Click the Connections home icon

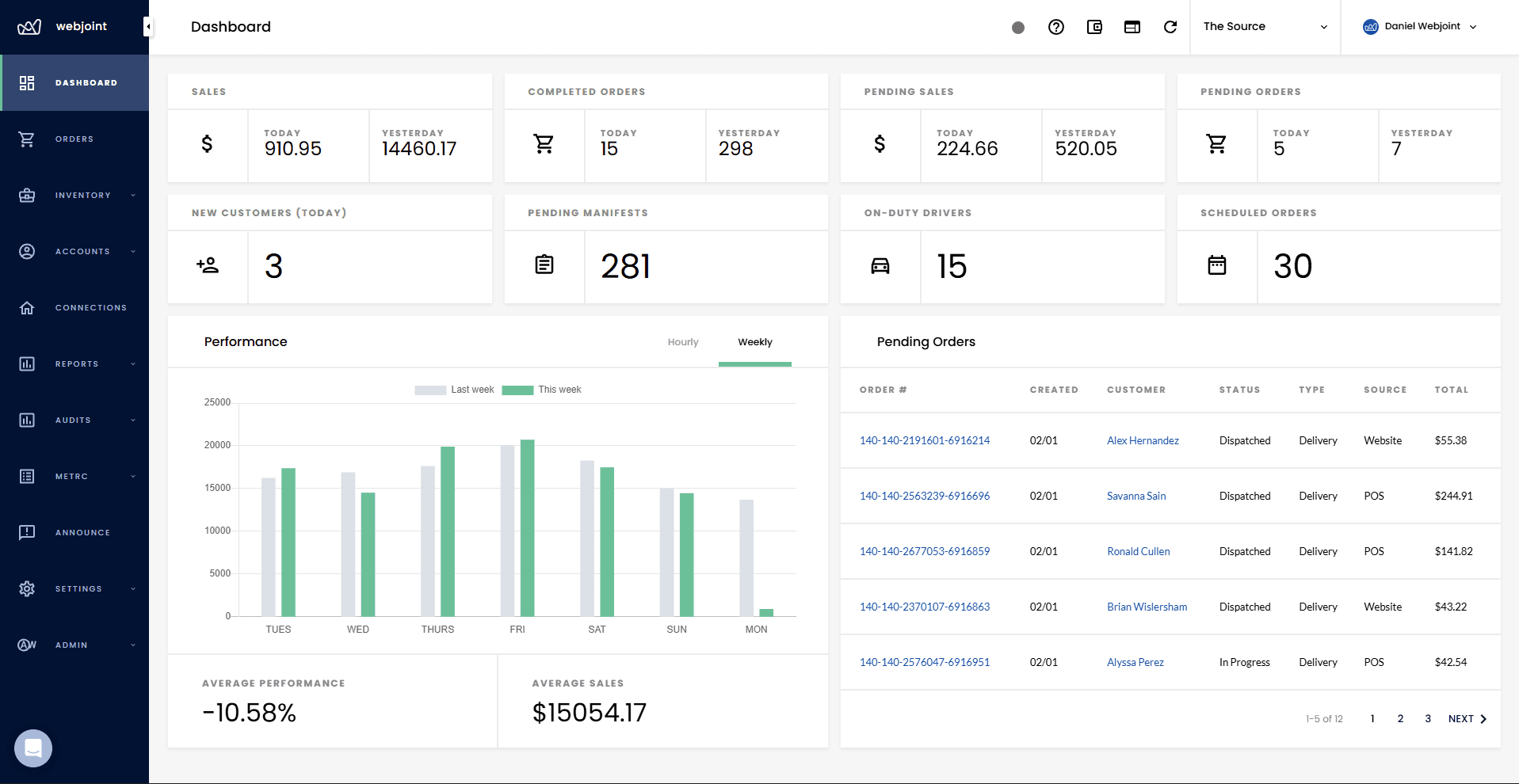tap(27, 307)
